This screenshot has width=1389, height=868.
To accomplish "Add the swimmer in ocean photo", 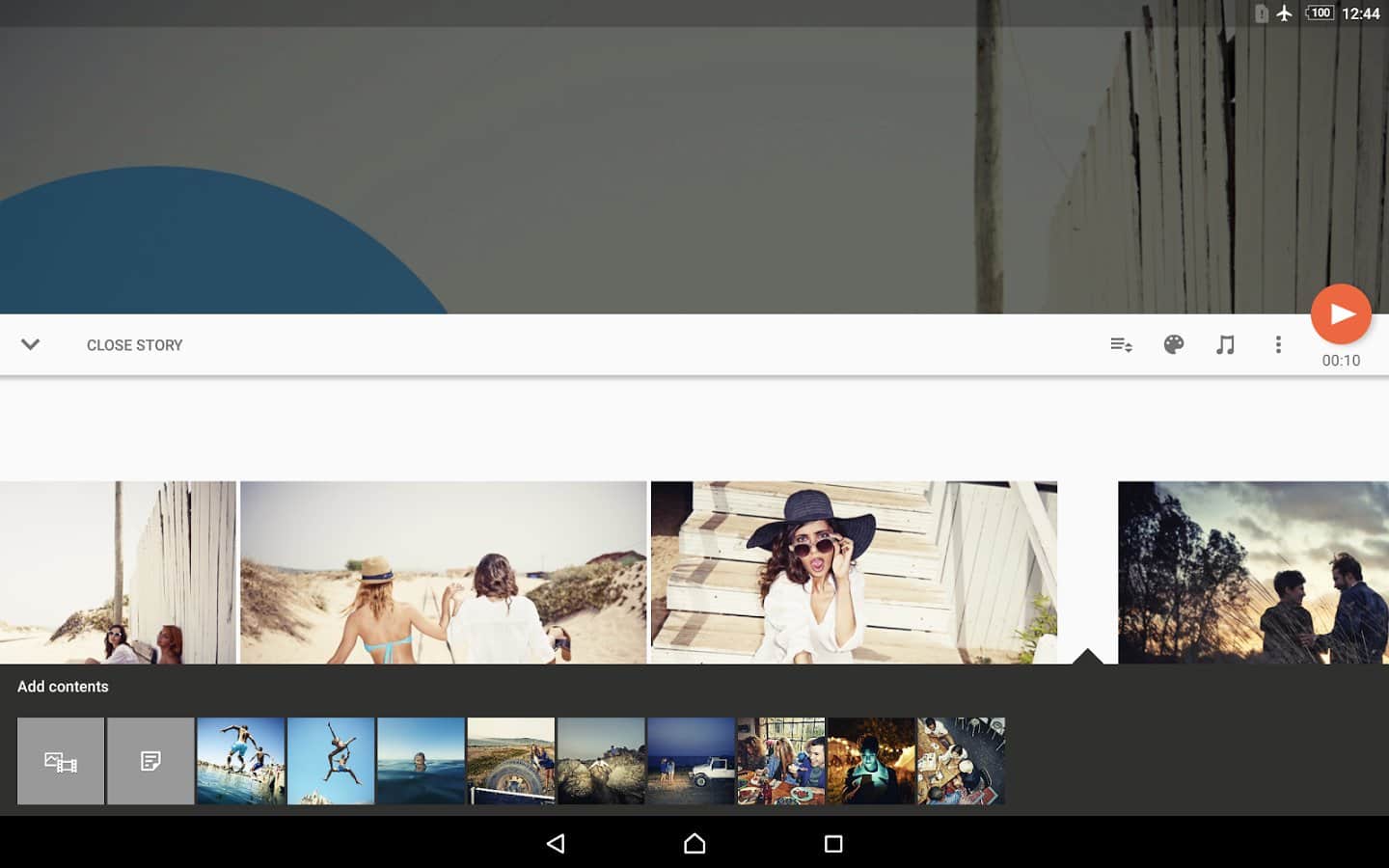I will [421, 761].
